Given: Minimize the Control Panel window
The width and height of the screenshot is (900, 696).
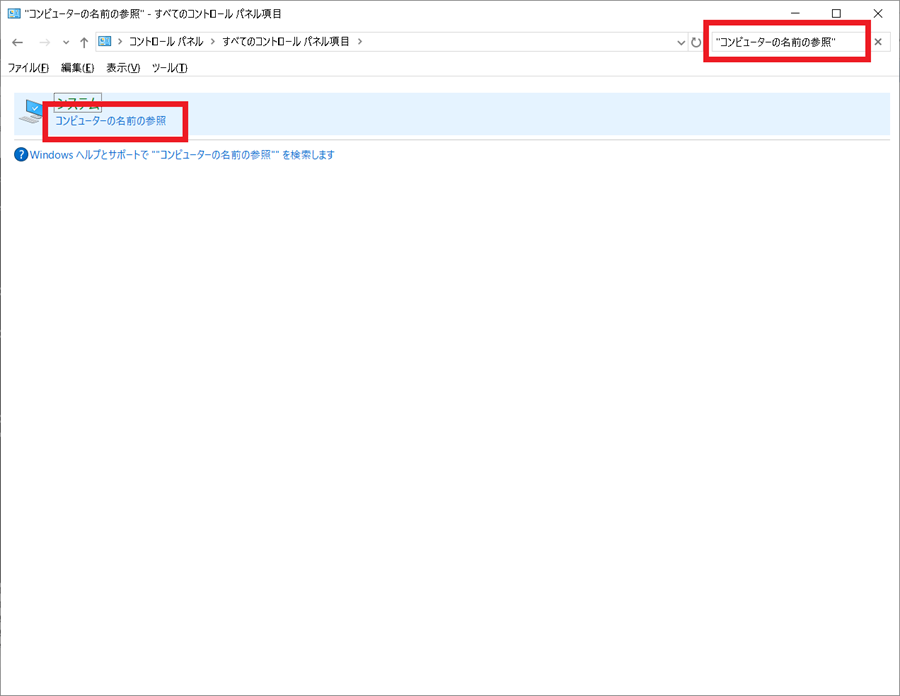Looking at the screenshot, I should point(795,14).
